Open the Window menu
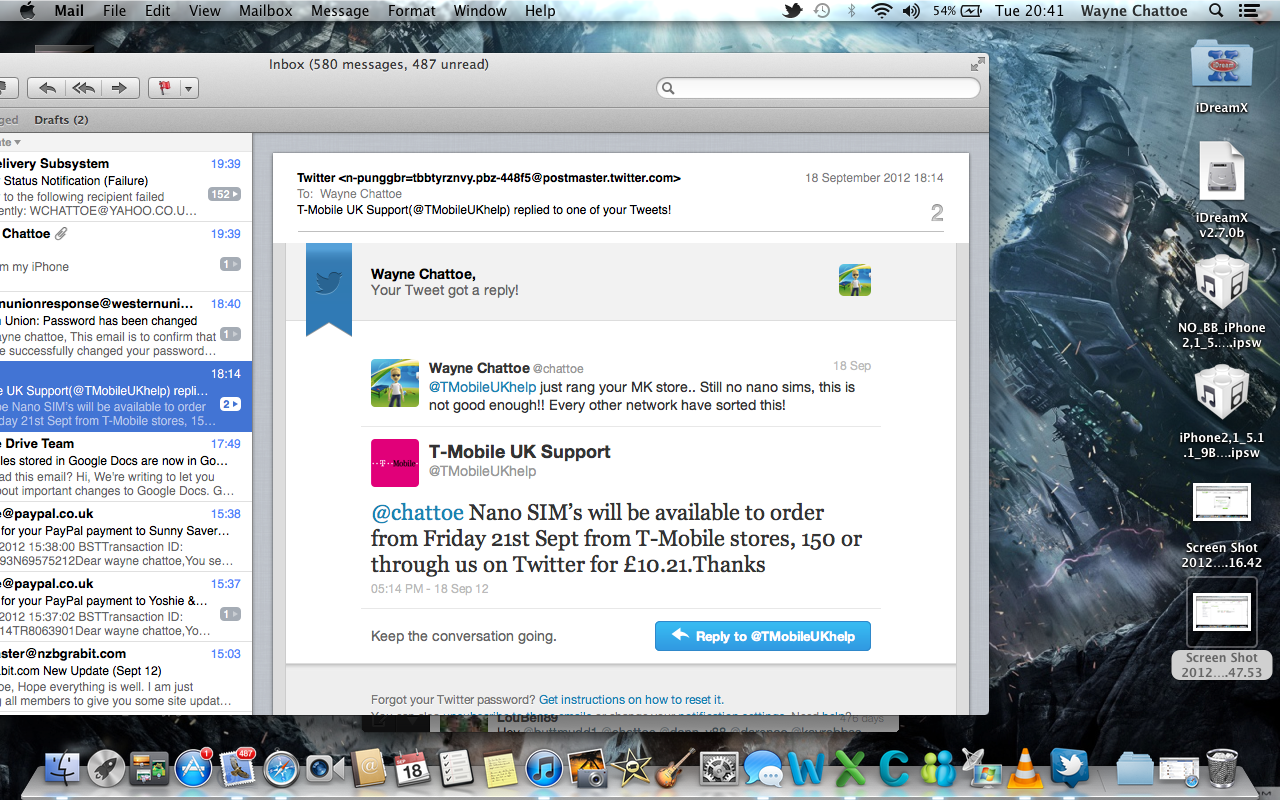This screenshot has width=1280, height=800. pyautogui.click(x=480, y=11)
